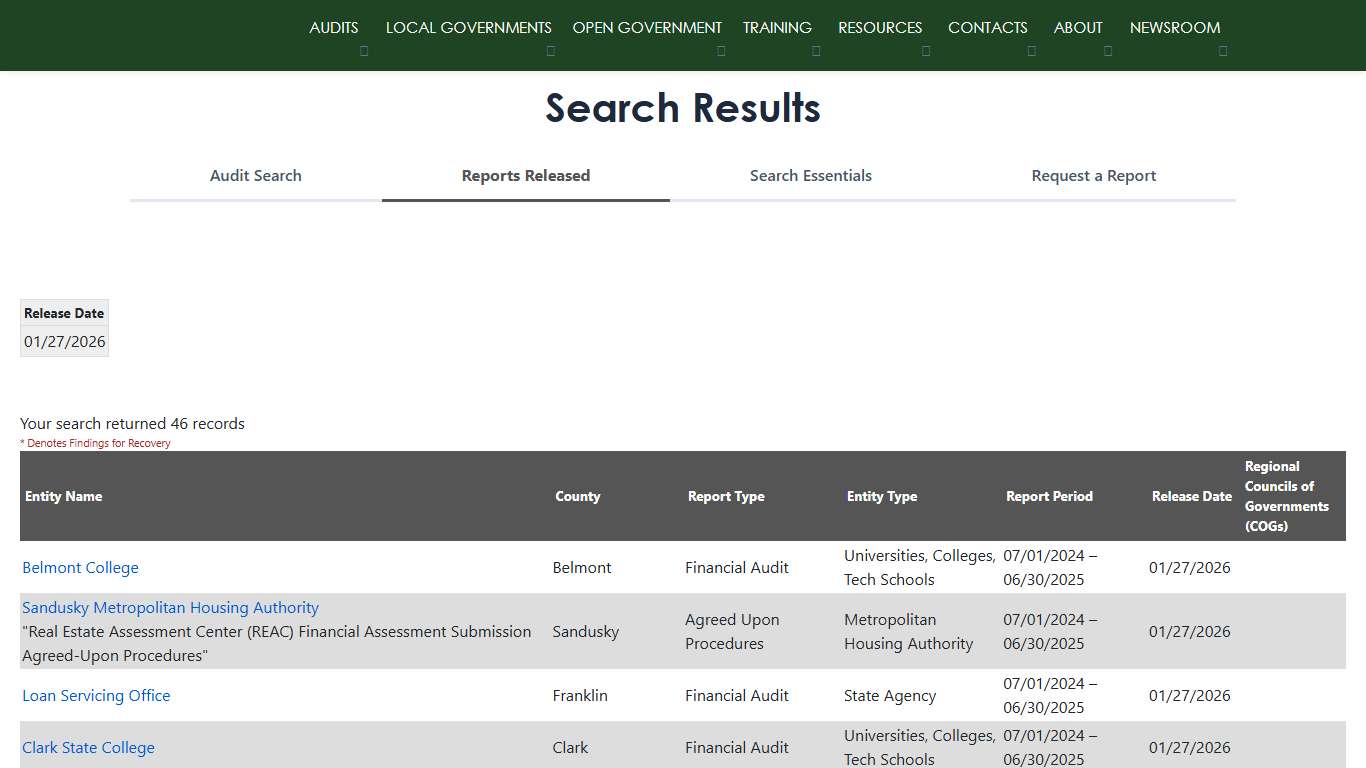This screenshot has width=1366, height=768.
Task: Open the Belmont College report link
Action: click(x=80, y=567)
